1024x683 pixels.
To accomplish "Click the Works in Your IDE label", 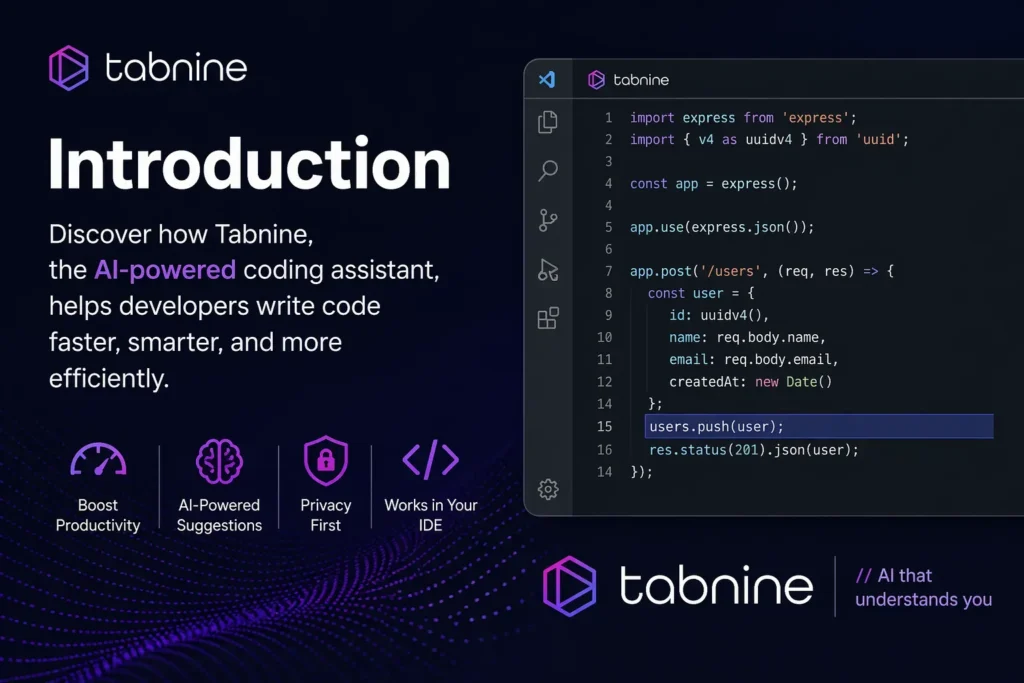I will pyautogui.click(x=430, y=515).
